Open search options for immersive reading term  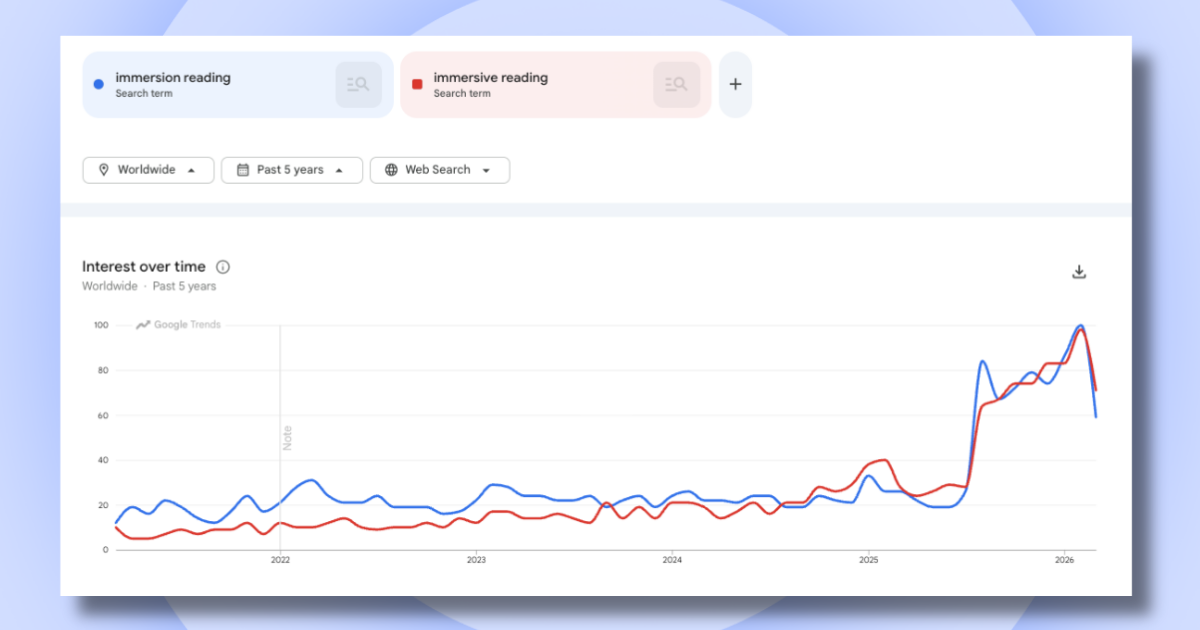[676, 84]
